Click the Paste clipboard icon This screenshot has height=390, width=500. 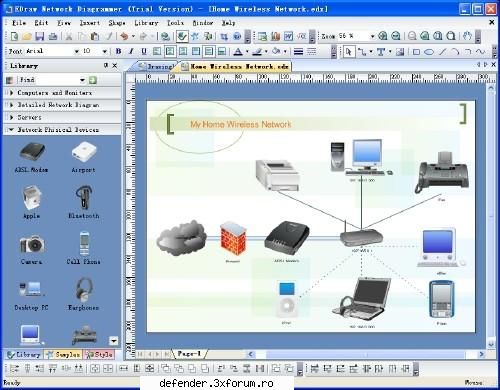tap(95, 36)
